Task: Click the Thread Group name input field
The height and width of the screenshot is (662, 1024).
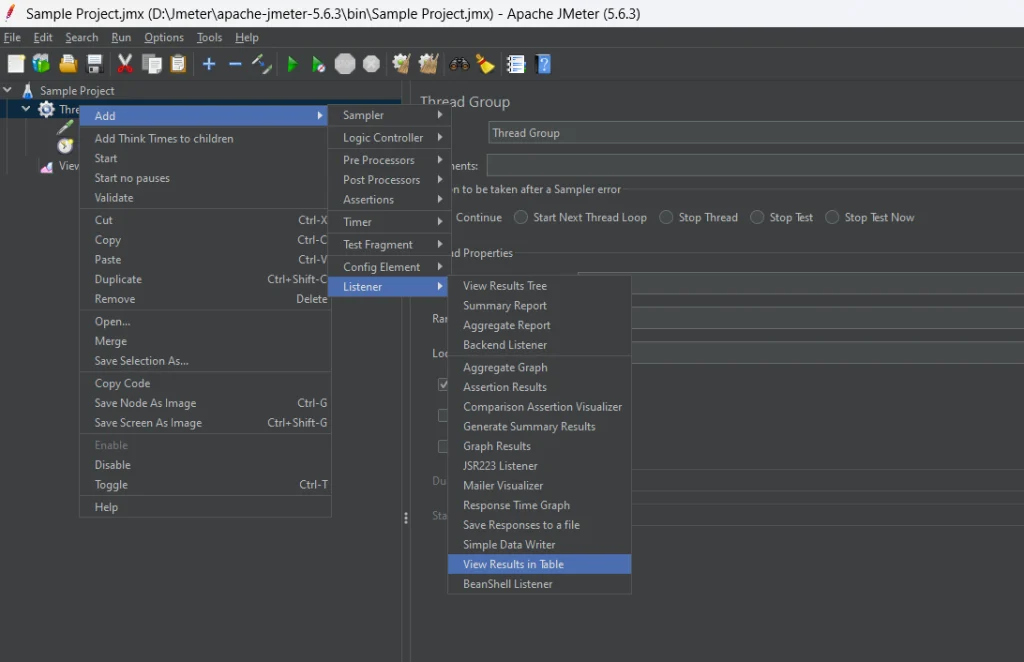Action: click(756, 133)
